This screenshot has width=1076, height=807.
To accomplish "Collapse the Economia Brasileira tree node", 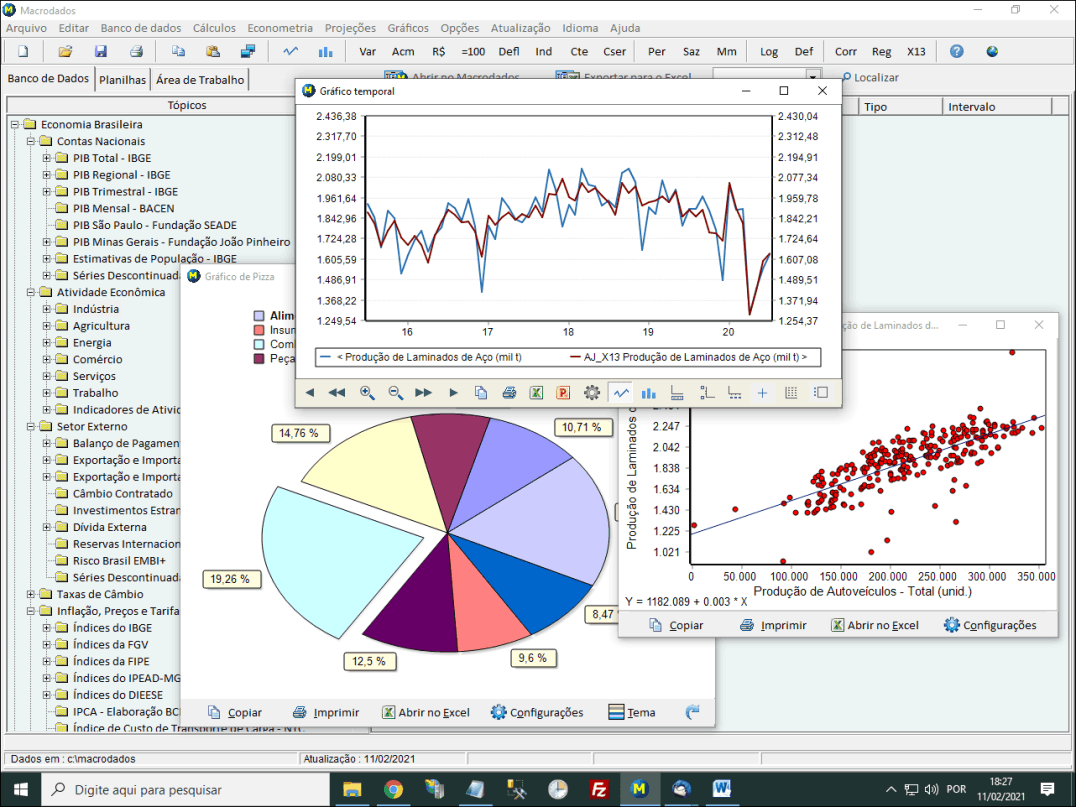I will [14, 124].
